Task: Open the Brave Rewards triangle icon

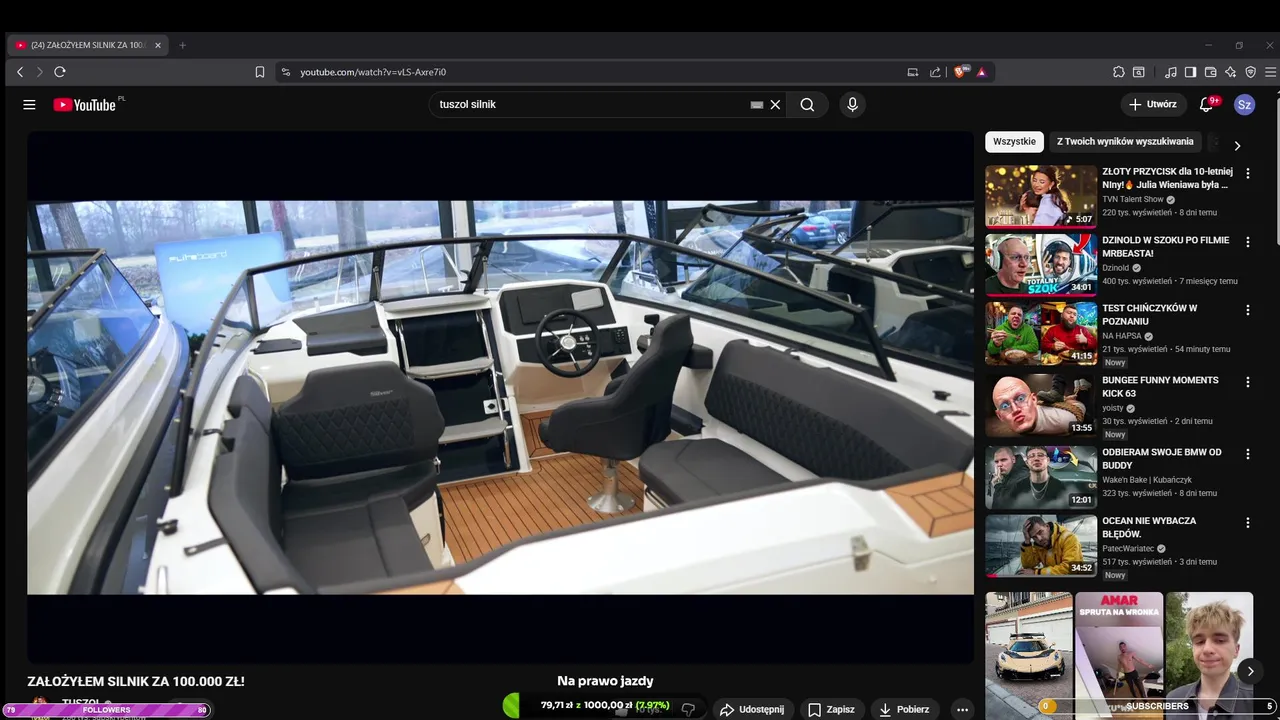Action: pyautogui.click(x=981, y=72)
